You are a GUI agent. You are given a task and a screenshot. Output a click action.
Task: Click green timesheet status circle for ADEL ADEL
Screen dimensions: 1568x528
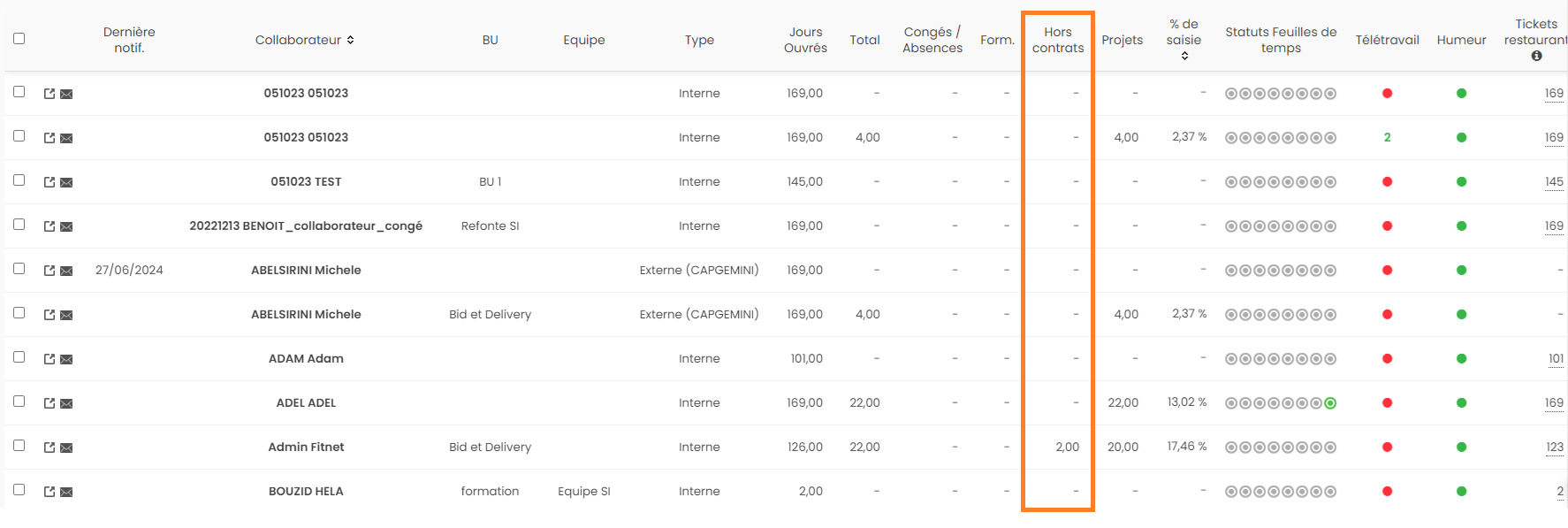(1330, 403)
